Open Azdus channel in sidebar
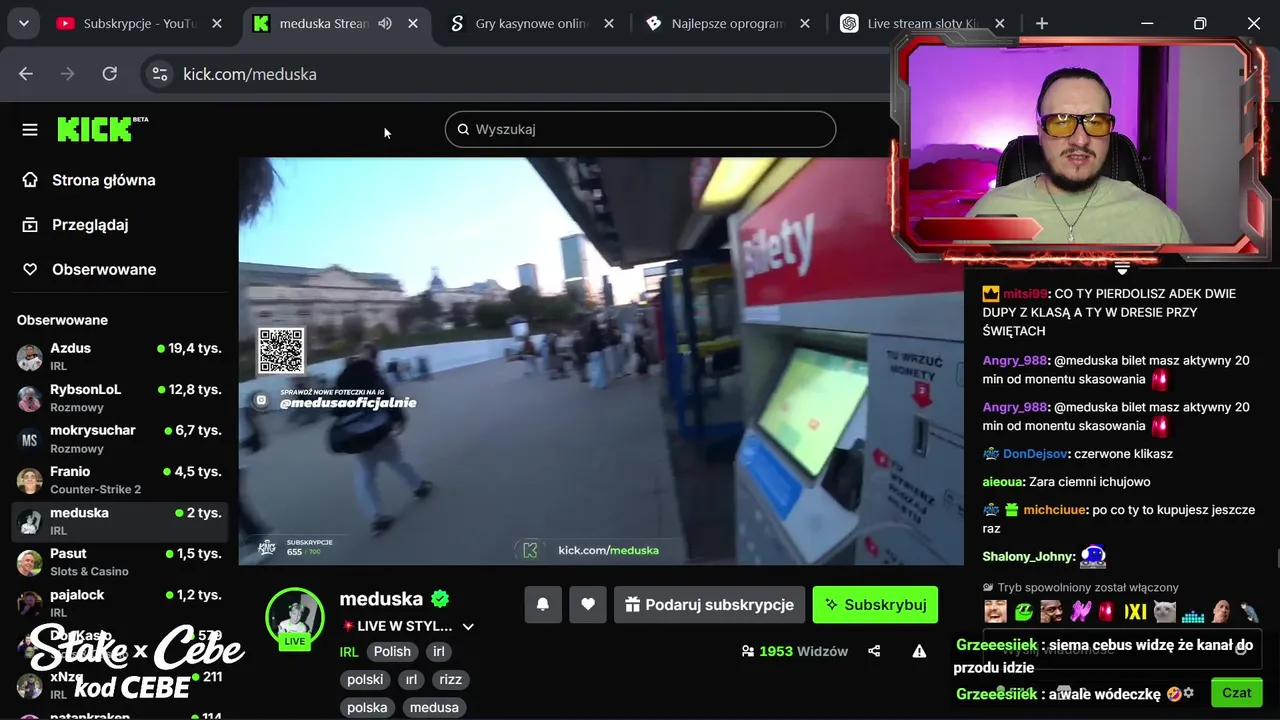1280x720 pixels. tap(119, 357)
